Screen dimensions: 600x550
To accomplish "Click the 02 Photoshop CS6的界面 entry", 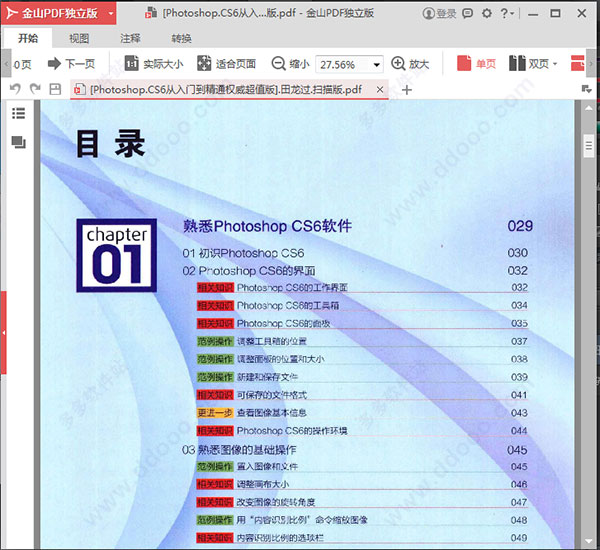I will click(x=249, y=271).
